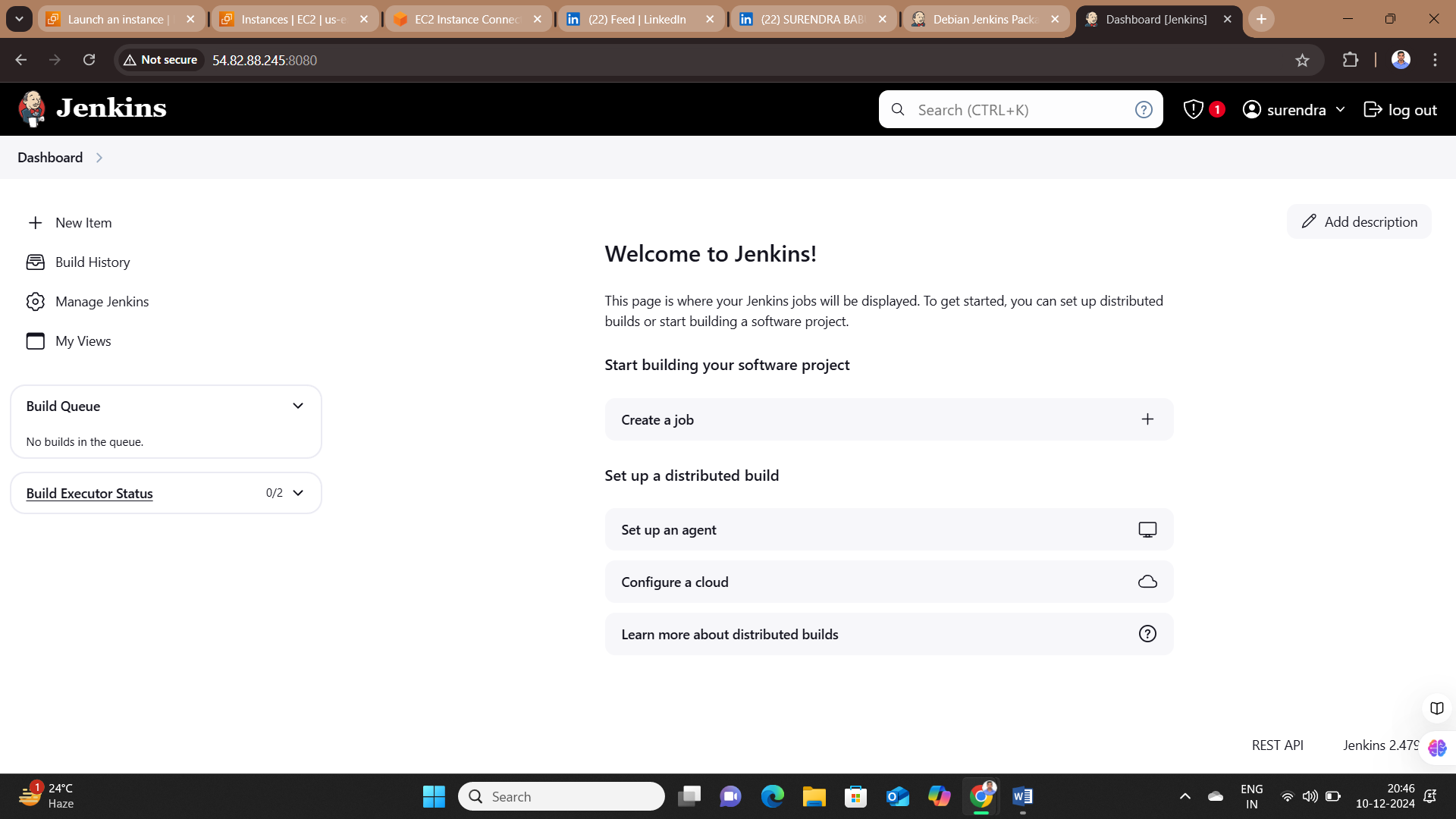This screenshot has width=1456, height=819.
Task: Open Outlook from the taskbar
Action: click(897, 796)
